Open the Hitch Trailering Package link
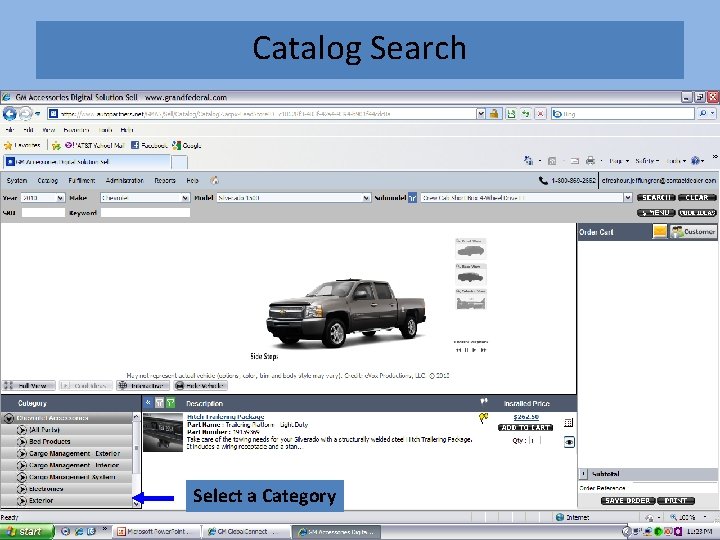Image resolution: width=720 pixels, height=540 pixels. coord(225,416)
